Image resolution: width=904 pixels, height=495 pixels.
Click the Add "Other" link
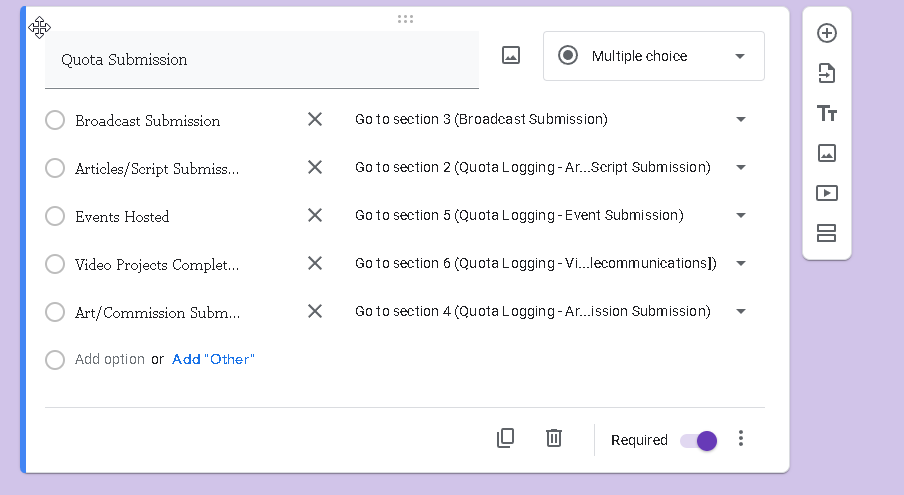pyautogui.click(x=213, y=359)
